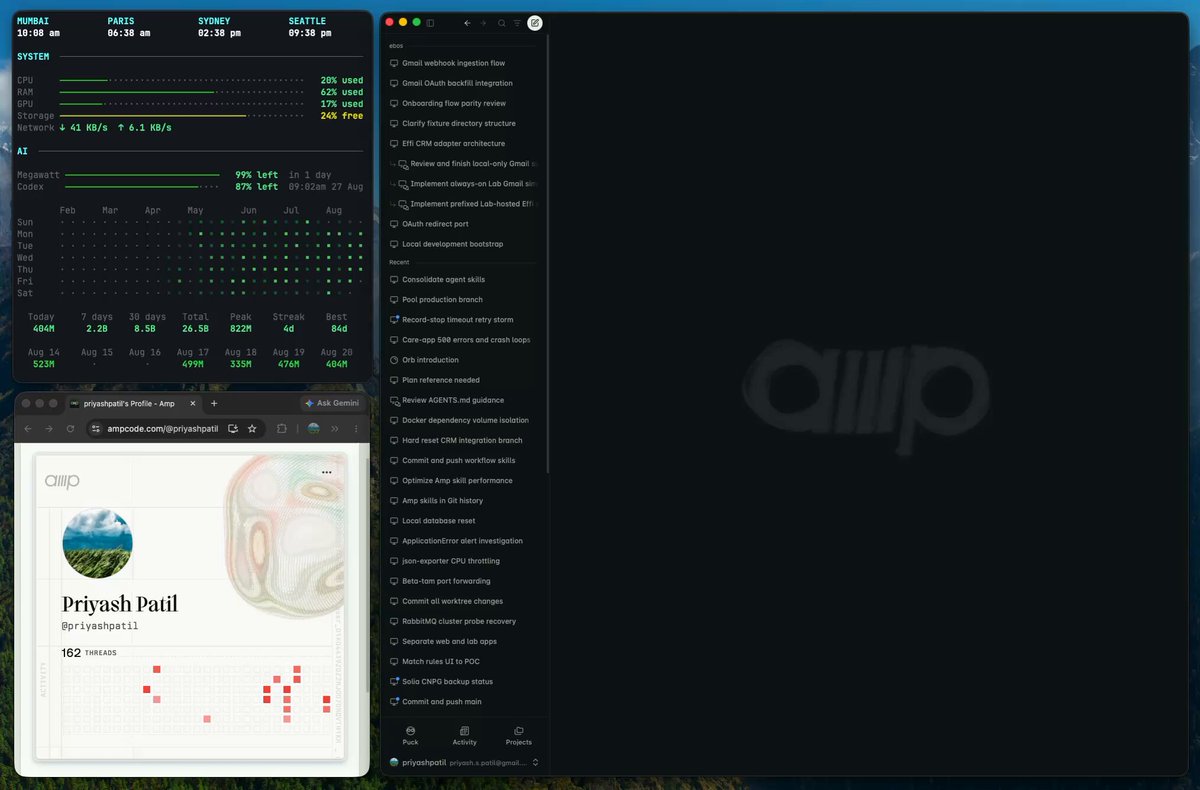Open the three-dot menu on the profile card
Image resolution: width=1200 pixels, height=790 pixels.
[326, 472]
